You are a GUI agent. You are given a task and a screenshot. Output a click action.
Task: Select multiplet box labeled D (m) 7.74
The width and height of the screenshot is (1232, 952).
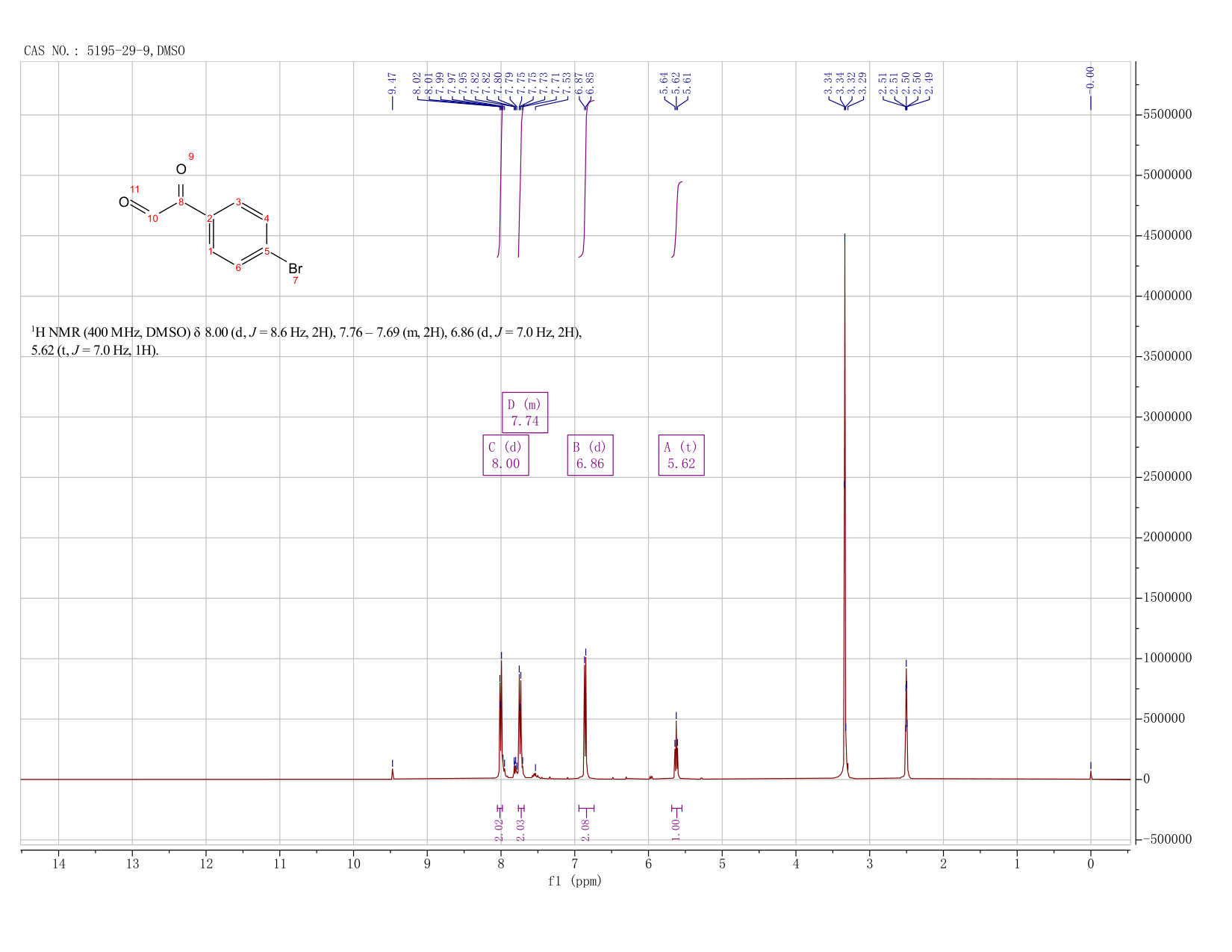(525, 412)
